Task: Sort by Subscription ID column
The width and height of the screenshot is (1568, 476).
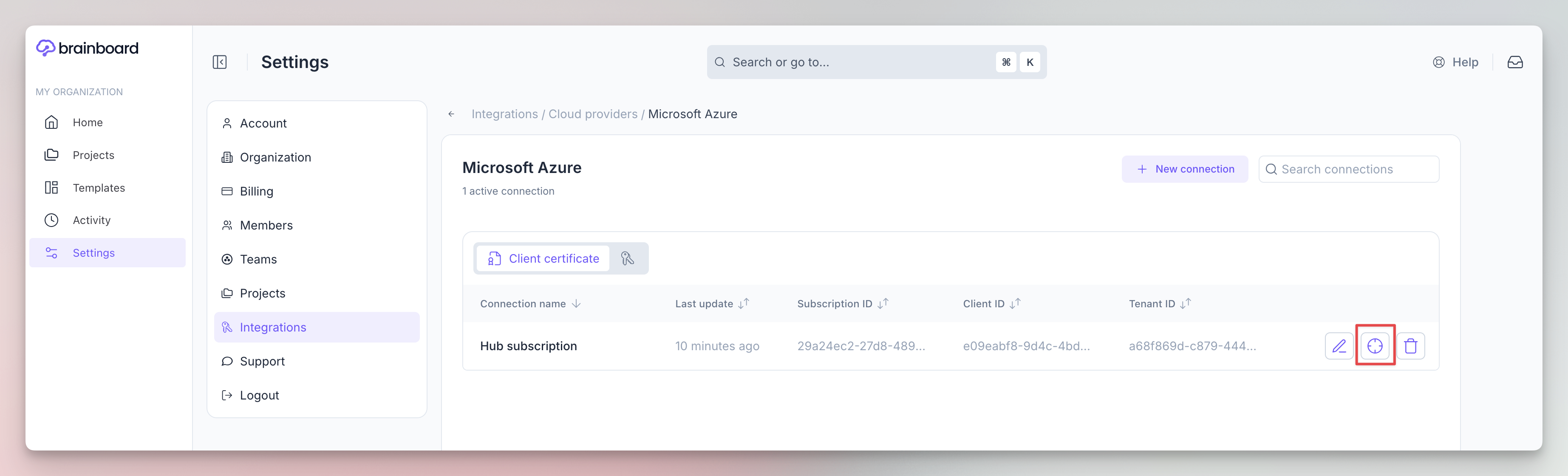Action: (x=842, y=304)
